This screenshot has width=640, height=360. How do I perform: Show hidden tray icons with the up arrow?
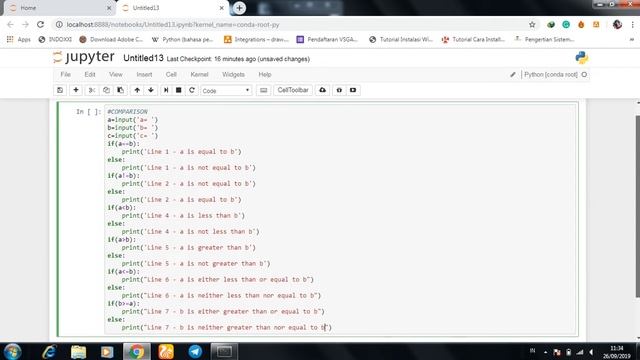(545, 352)
